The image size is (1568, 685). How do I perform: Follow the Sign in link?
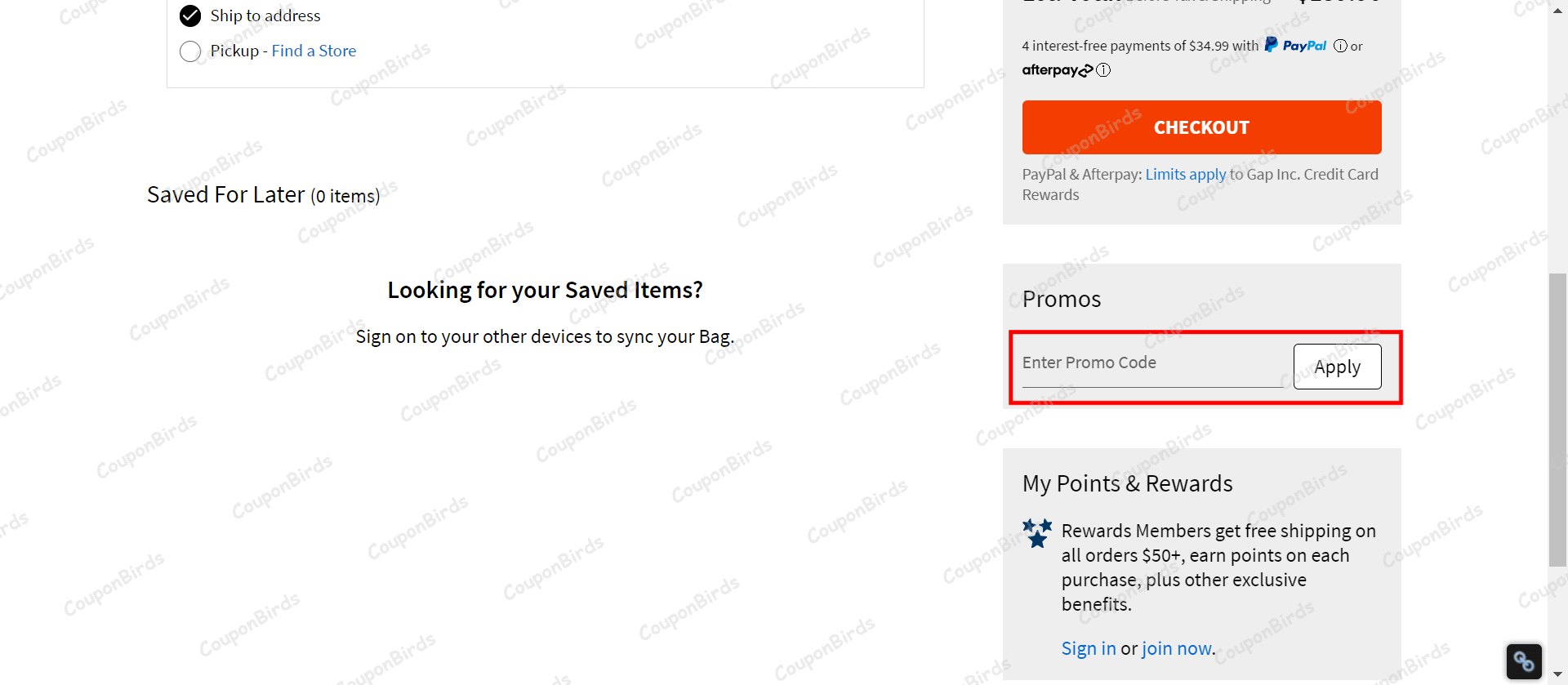click(x=1088, y=648)
